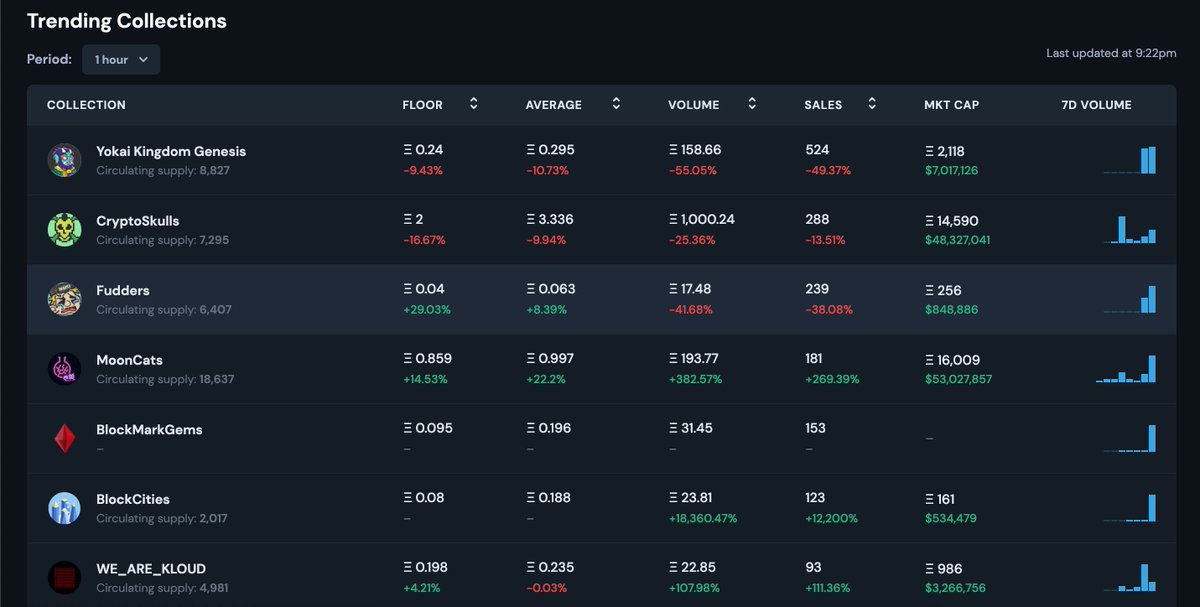The width and height of the screenshot is (1200, 607).
Task: Click the 7D VOLUME column header
Action: click(x=1097, y=105)
